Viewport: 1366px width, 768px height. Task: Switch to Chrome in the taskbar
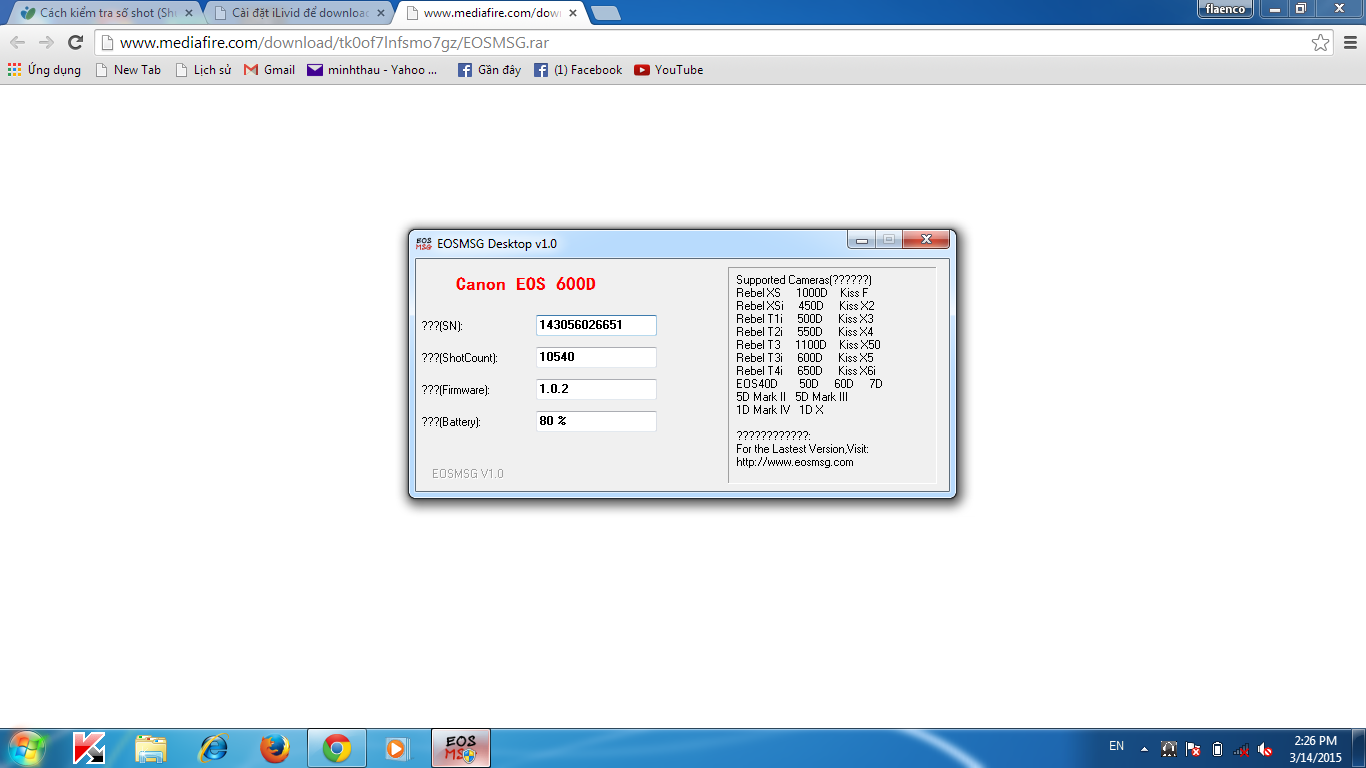[x=336, y=748]
